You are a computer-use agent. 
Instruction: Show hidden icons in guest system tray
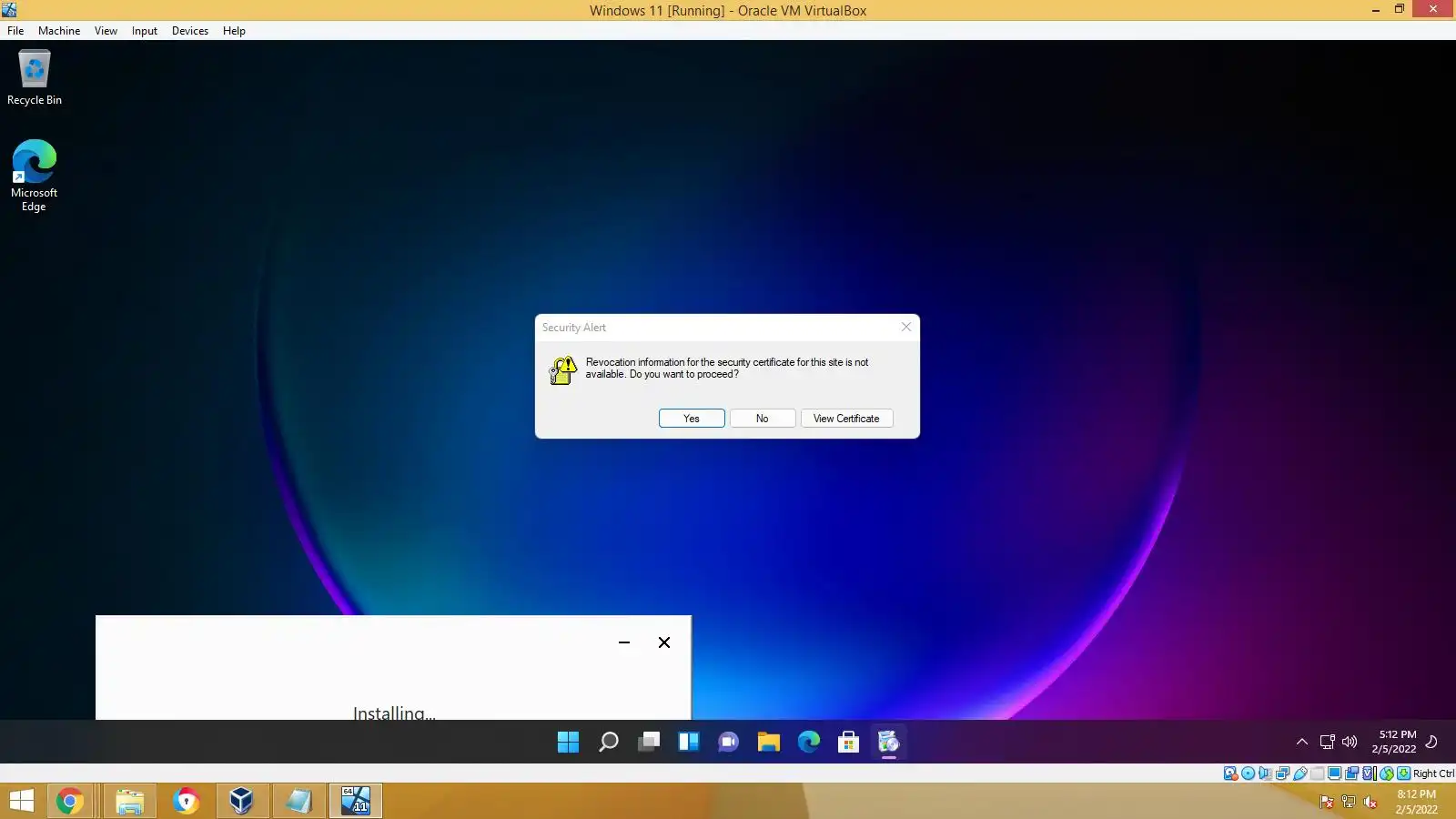click(1302, 742)
